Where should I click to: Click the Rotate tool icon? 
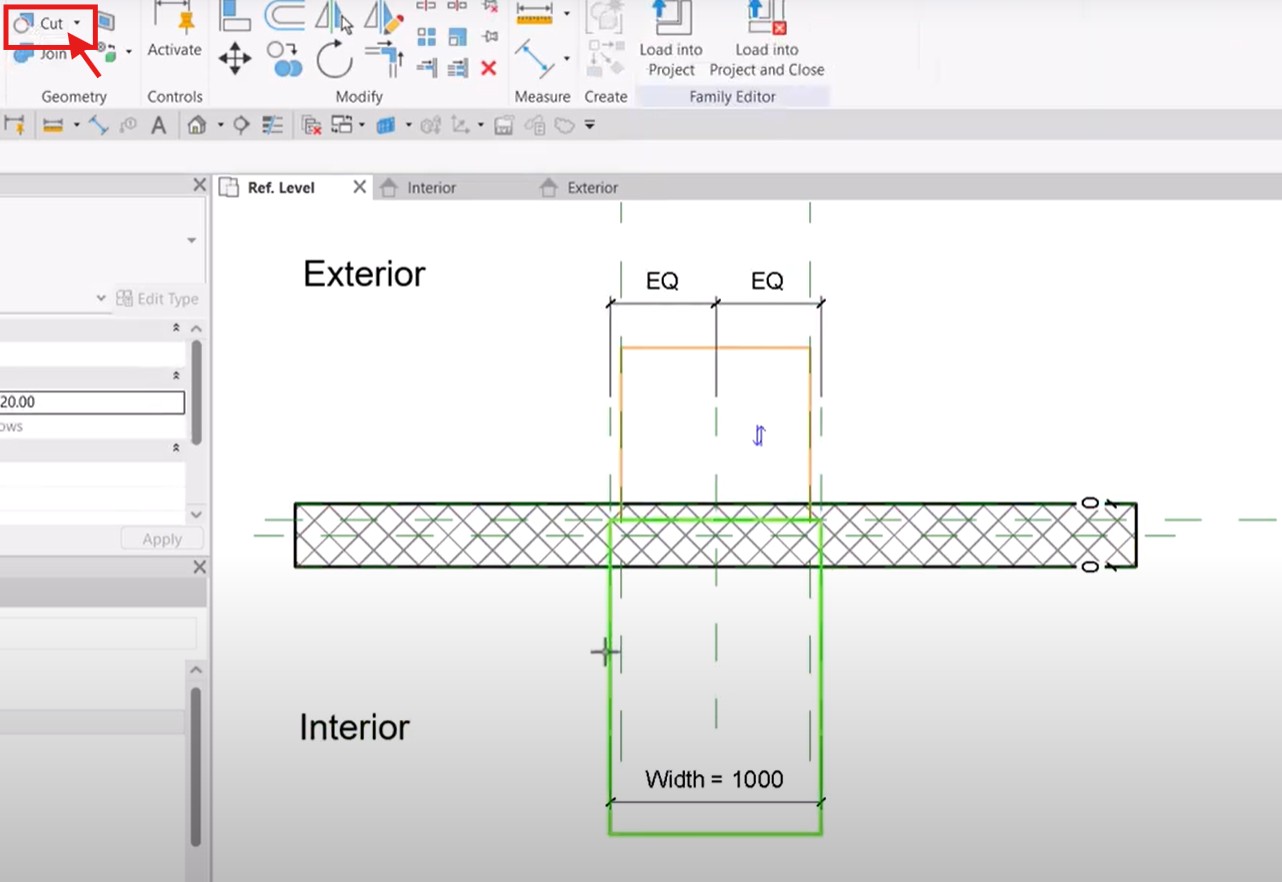click(x=334, y=60)
